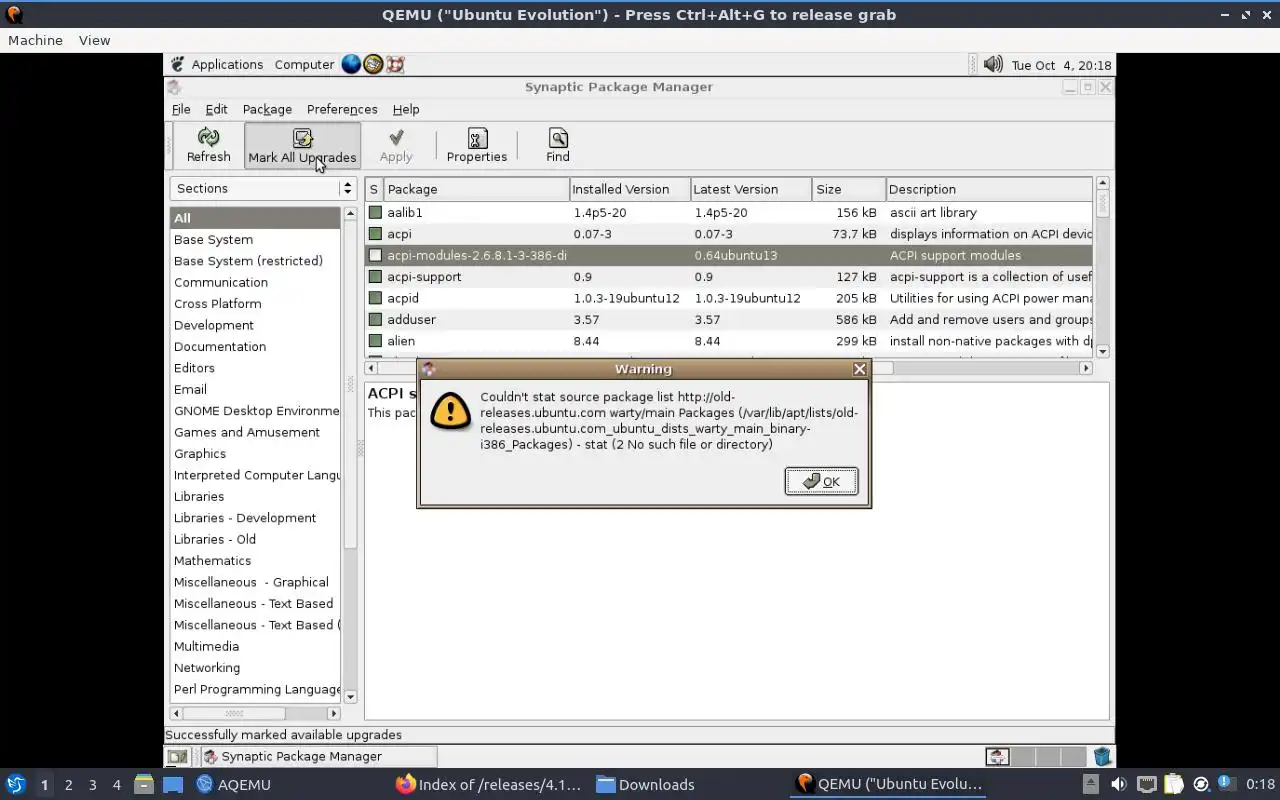This screenshot has width=1280, height=800.
Task: Click the warning dialog exclamation icon
Action: click(450, 411)
